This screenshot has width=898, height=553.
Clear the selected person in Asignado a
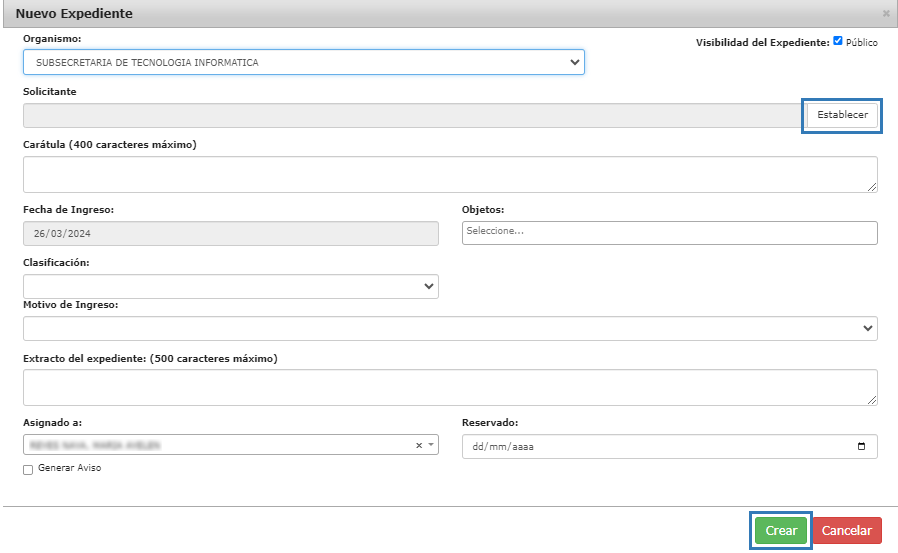click(419, 446)
